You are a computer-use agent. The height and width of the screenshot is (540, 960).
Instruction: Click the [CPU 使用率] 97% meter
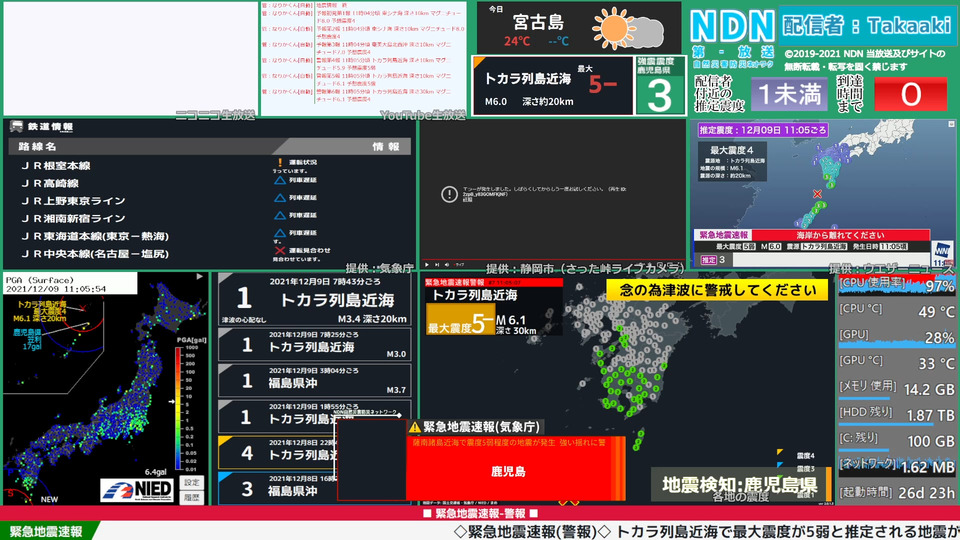point(896,284)
